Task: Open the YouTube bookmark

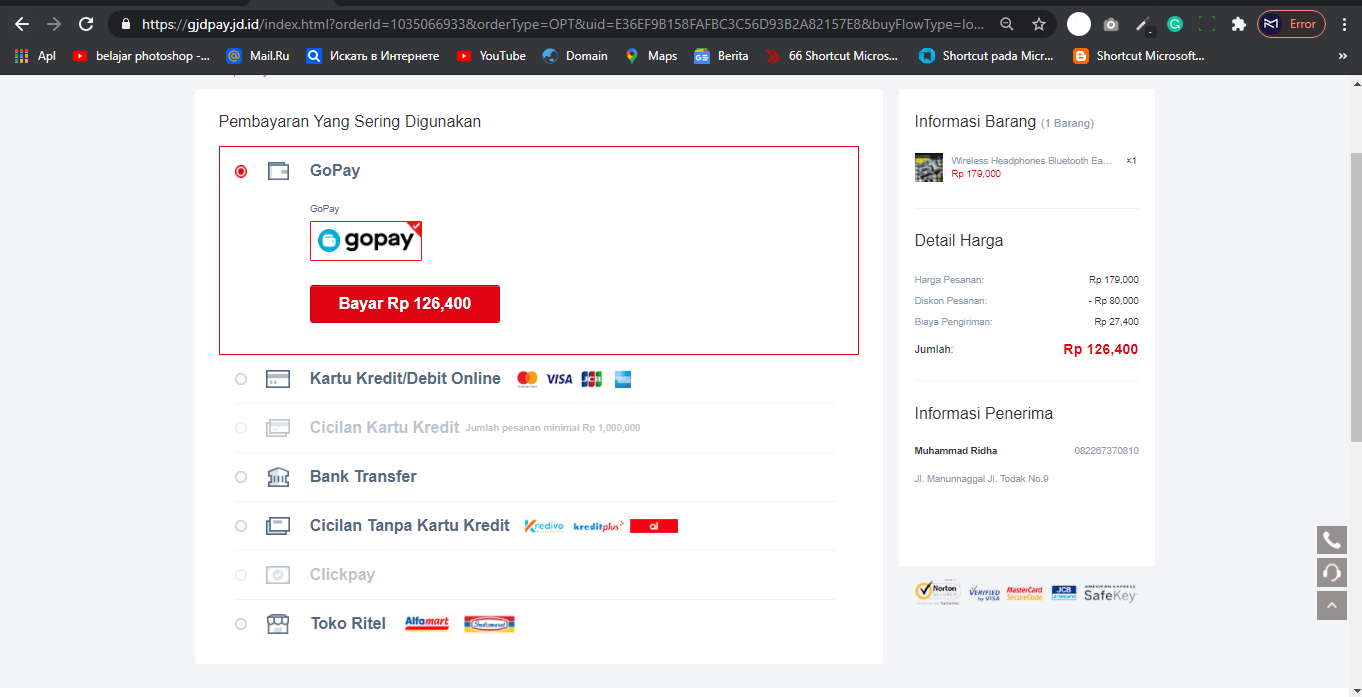Action: click(x=491, y=56)
